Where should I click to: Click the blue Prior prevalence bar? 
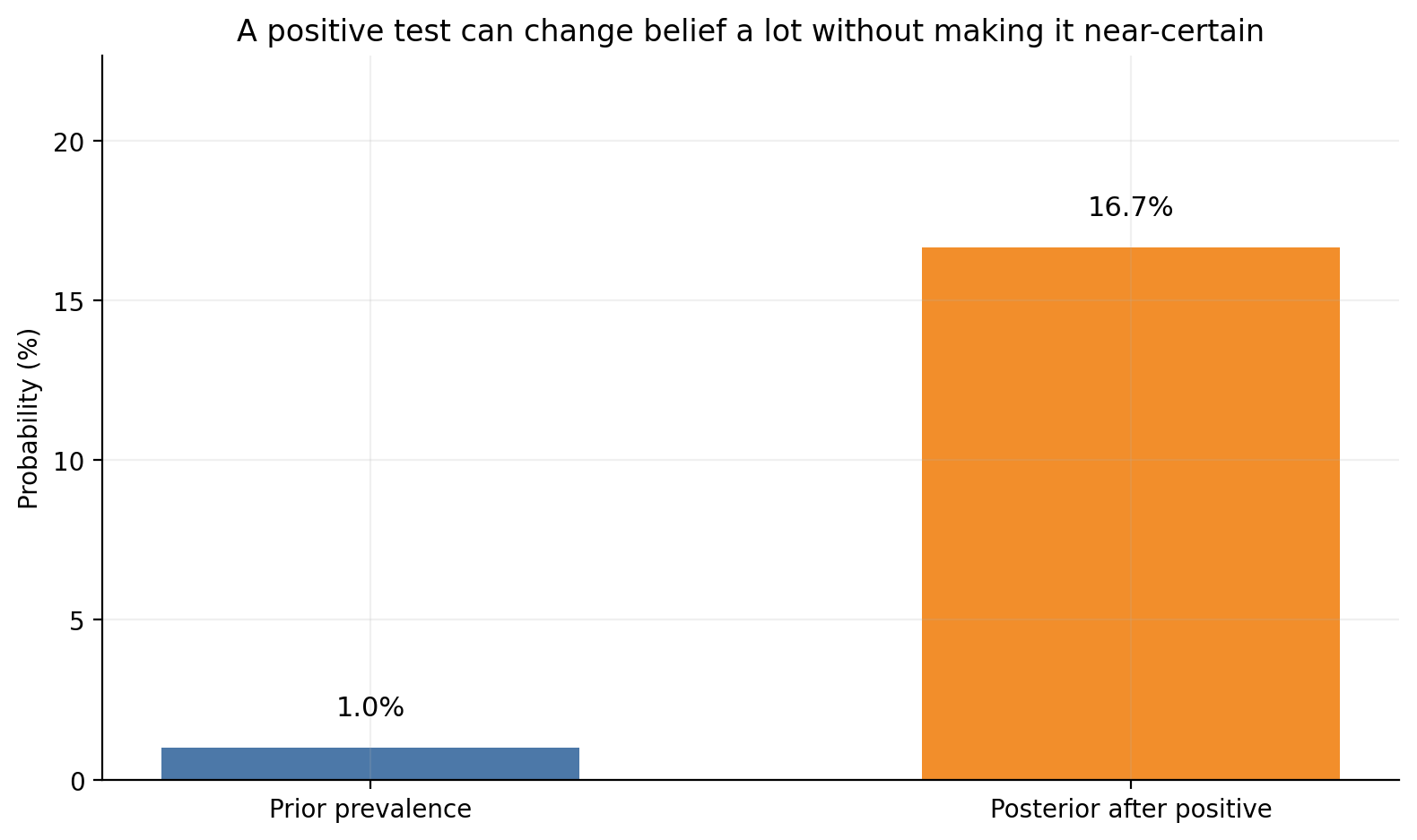tap(369, 764)
